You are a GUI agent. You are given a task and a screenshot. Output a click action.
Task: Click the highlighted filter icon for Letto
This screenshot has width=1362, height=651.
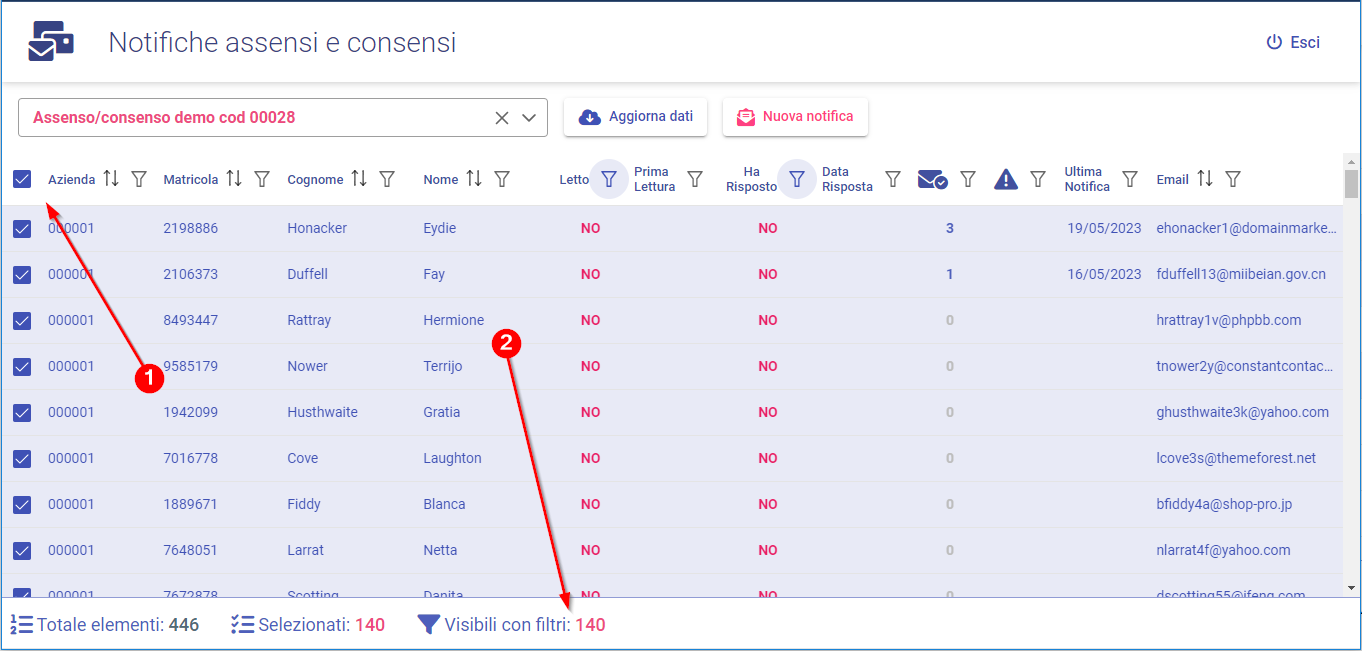click(608, 179)
